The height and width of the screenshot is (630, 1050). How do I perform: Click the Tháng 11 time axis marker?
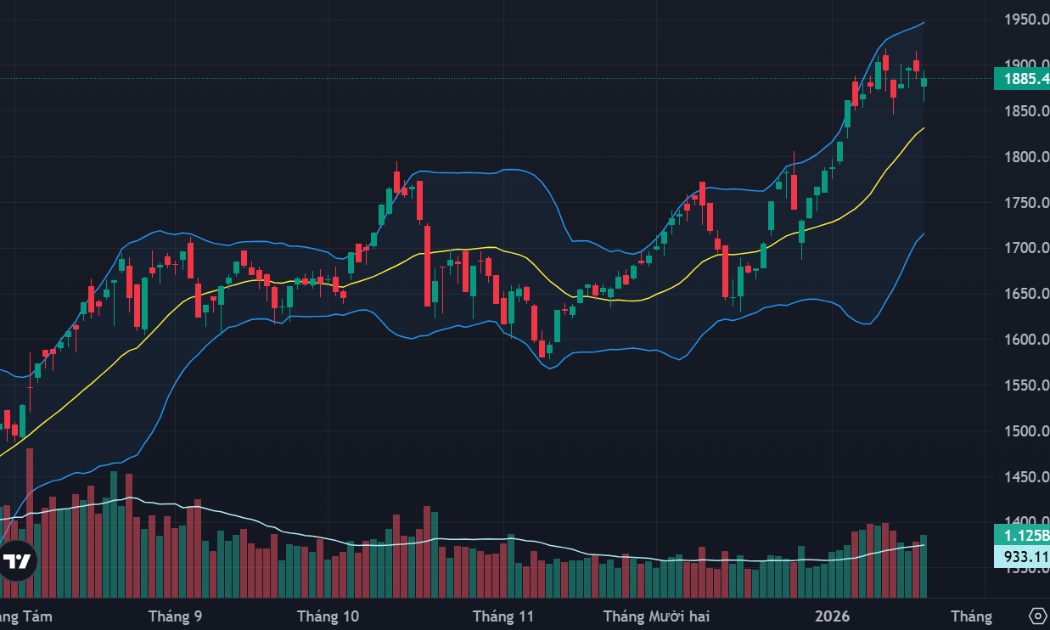505,615
